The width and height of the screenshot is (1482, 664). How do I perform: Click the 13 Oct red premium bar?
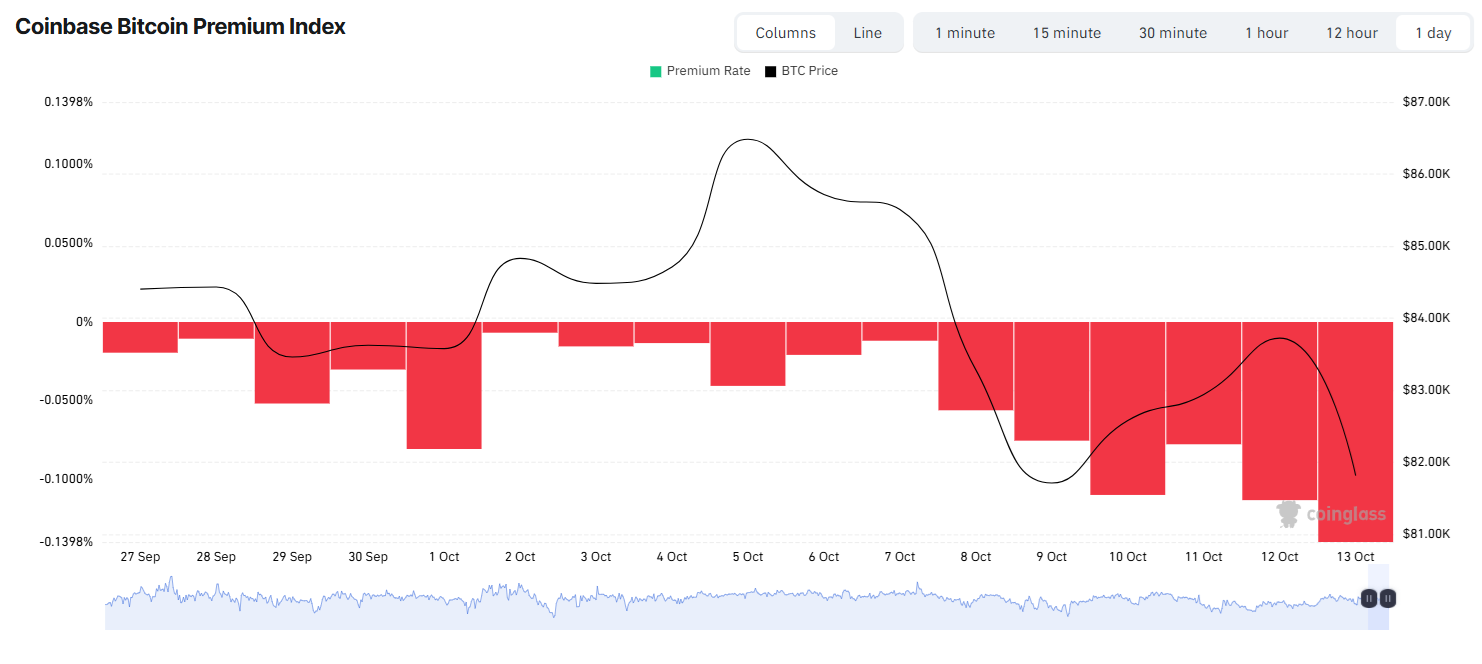click(1356, 432)
